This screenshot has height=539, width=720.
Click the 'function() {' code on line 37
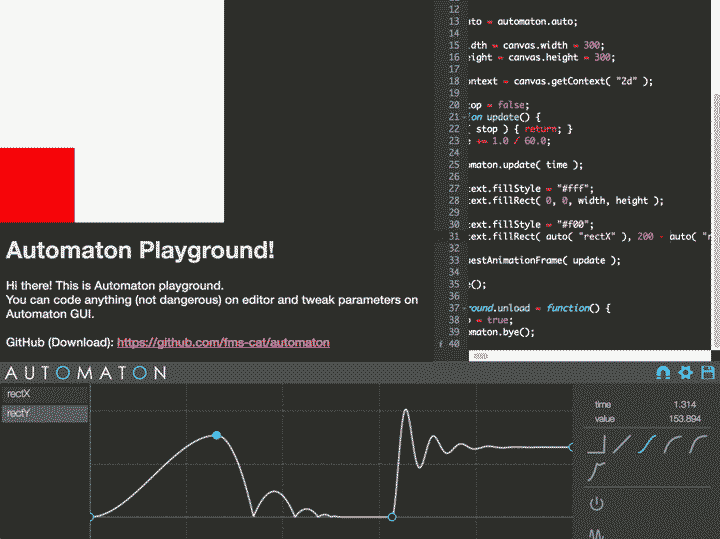pos(578,308)
